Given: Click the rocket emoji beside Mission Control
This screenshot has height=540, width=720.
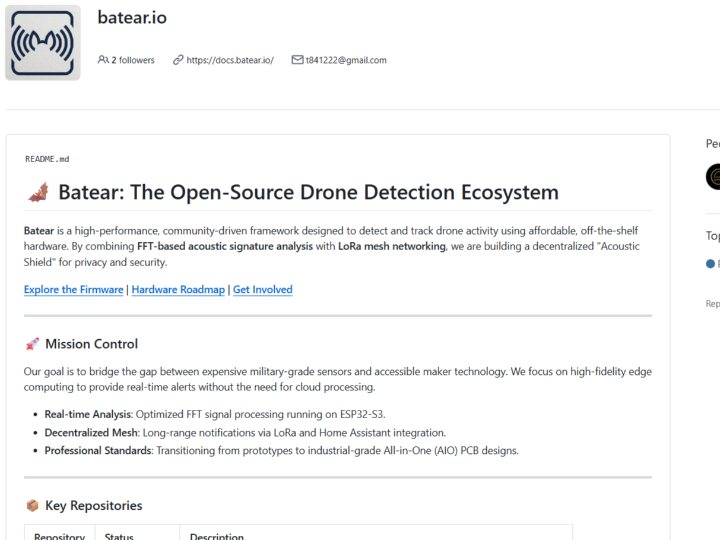Looking at the screenshot, I should tap(32, 344).
